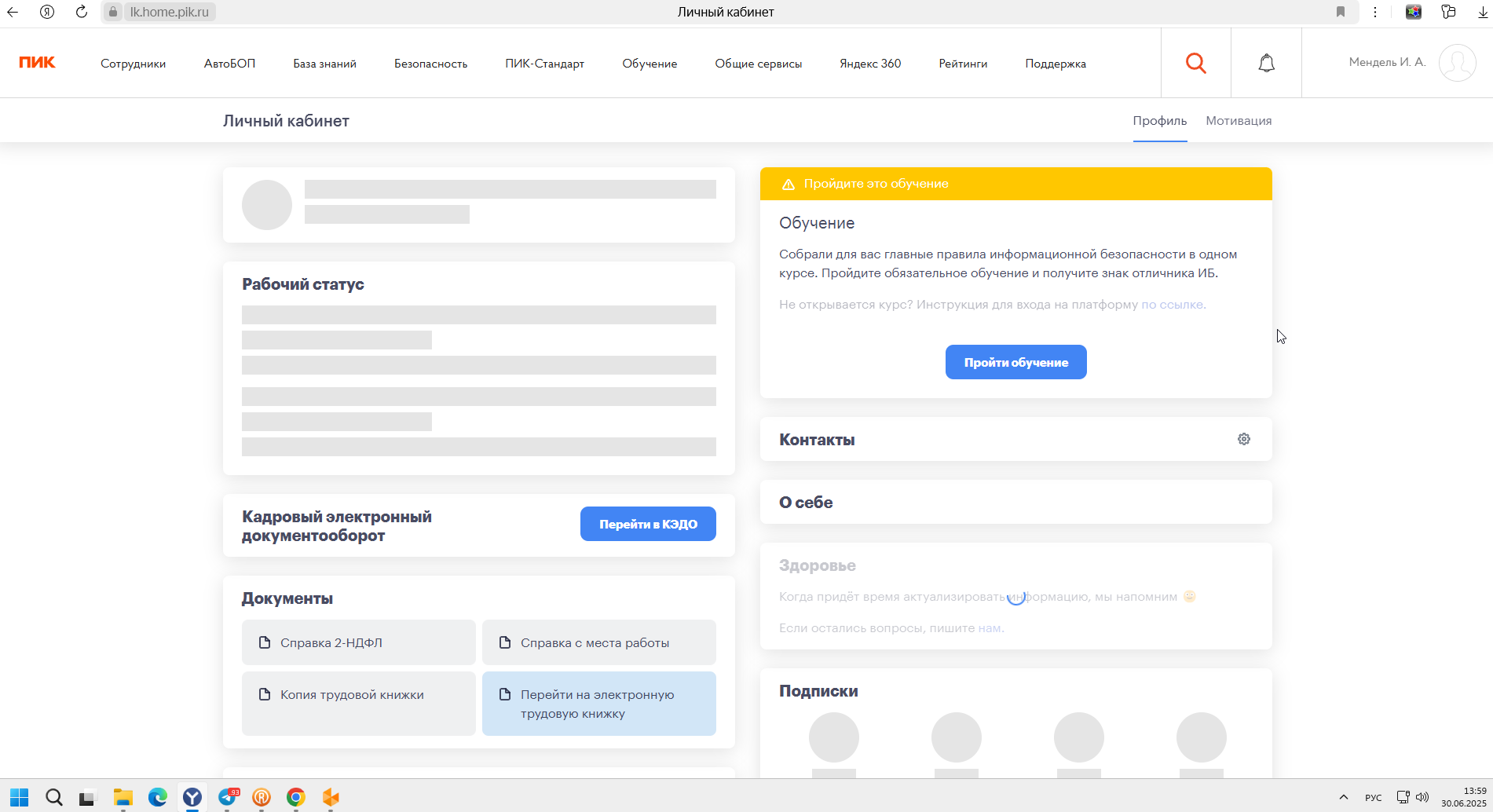
Task: Click the browser back arrow
Action: point(13,12)
